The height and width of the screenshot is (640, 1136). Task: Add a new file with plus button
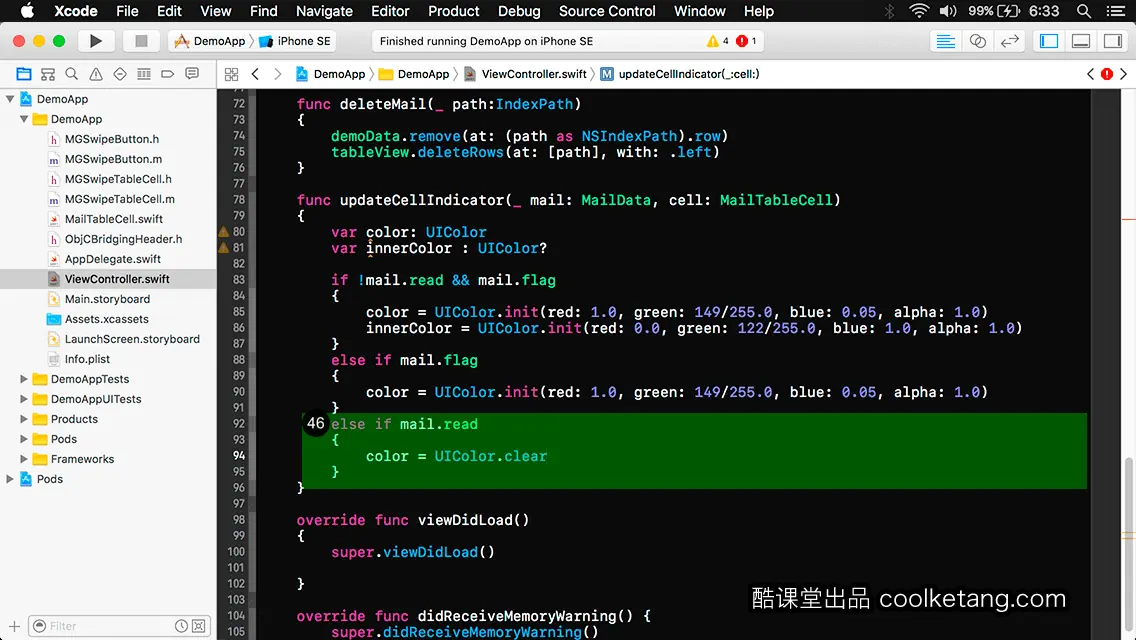14,626
